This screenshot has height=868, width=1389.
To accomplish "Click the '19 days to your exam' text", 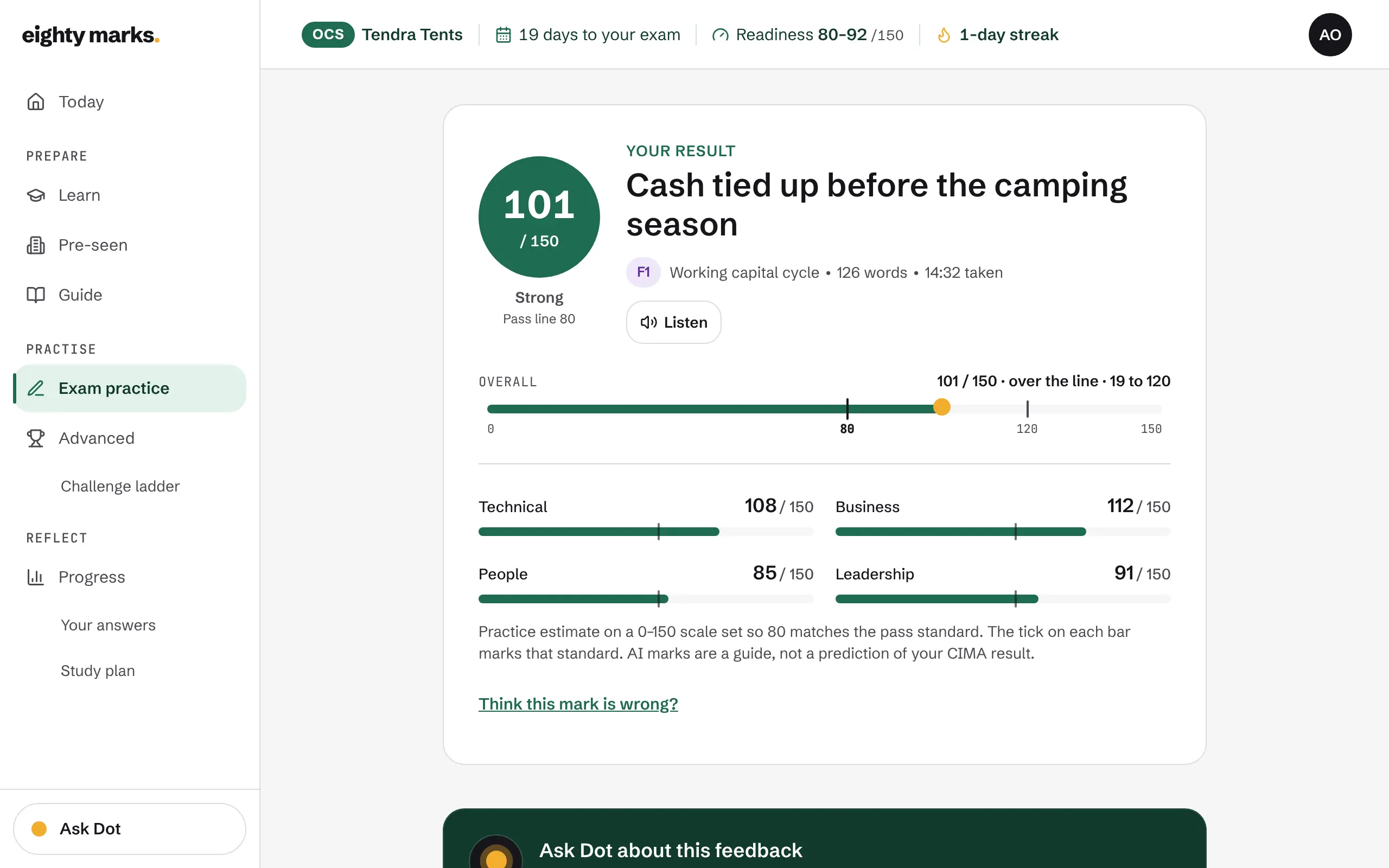I will [x=599, y=34].
